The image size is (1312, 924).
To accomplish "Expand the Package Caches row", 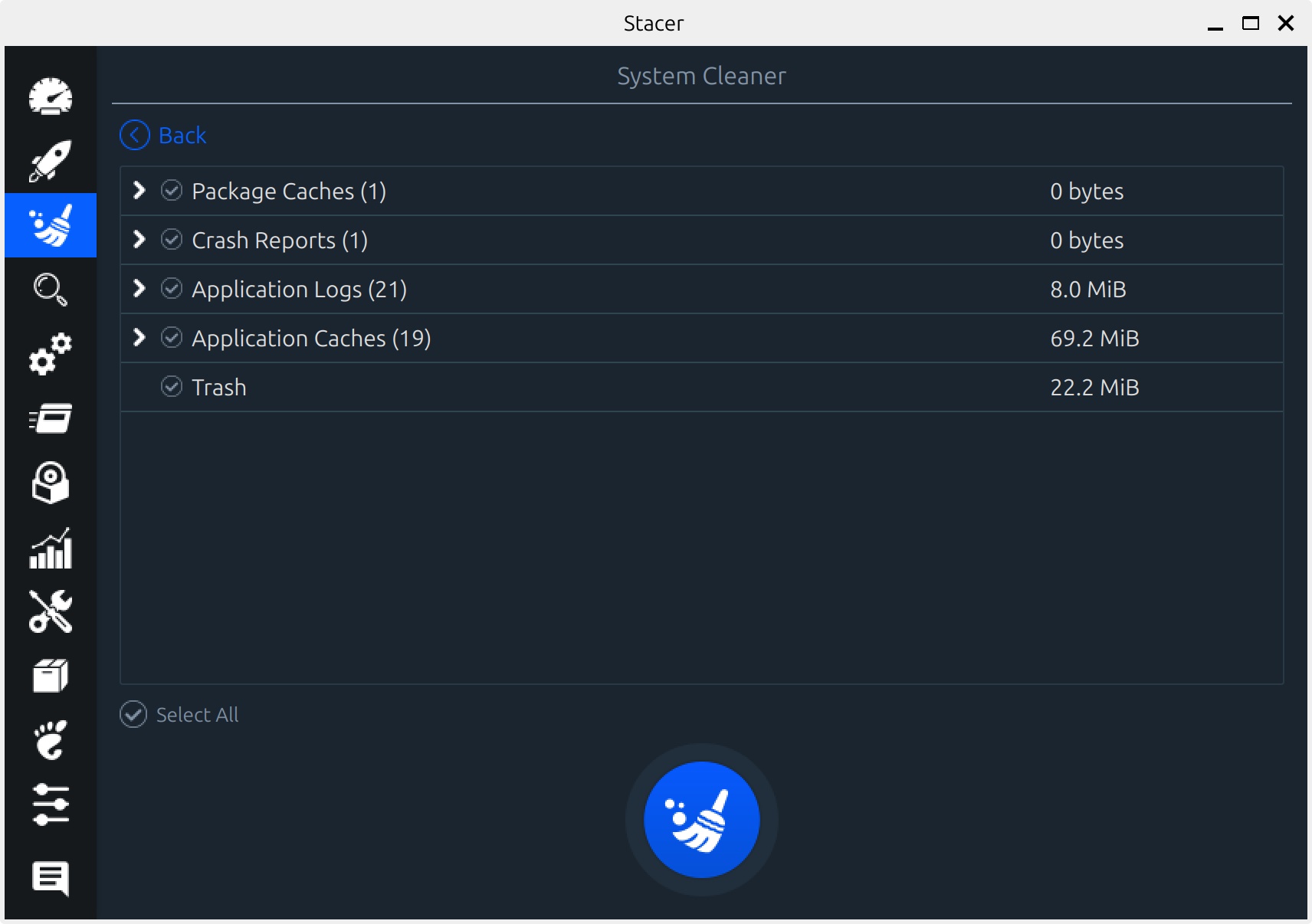I will 139,190.
